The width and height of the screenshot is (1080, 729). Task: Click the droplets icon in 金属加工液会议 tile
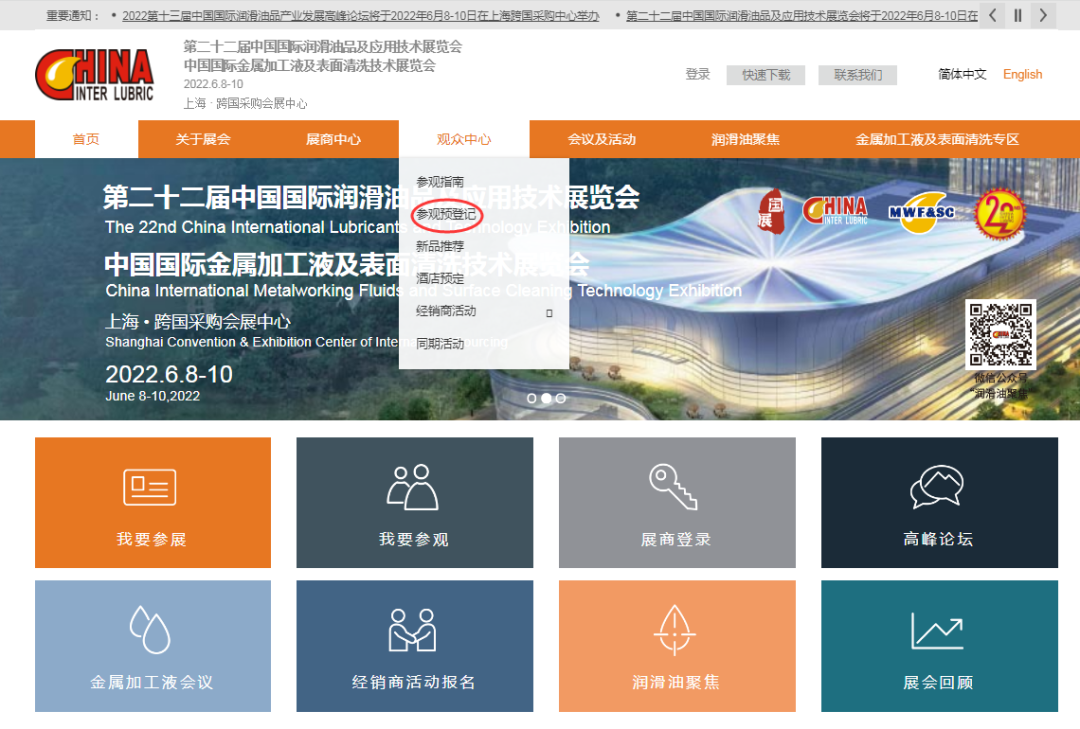pyautogui.click(x=150, y=630)
